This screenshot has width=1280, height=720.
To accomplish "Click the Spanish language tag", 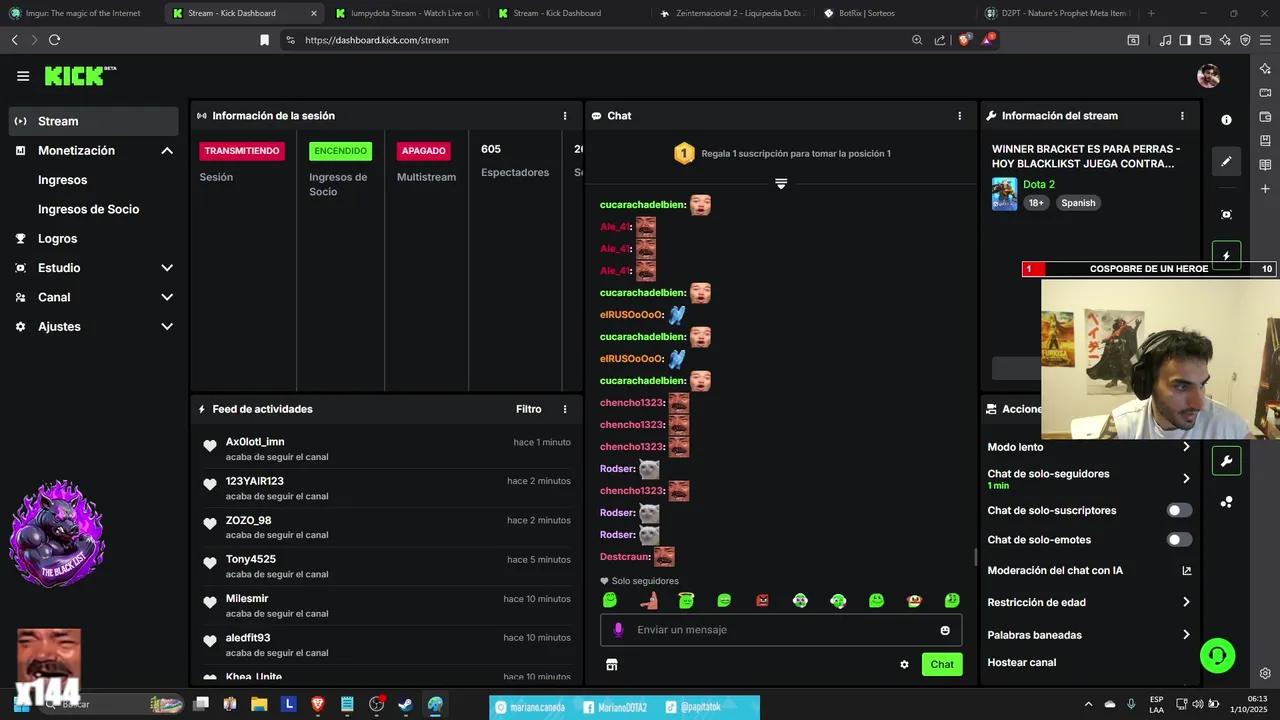I will click(1078, 203).
